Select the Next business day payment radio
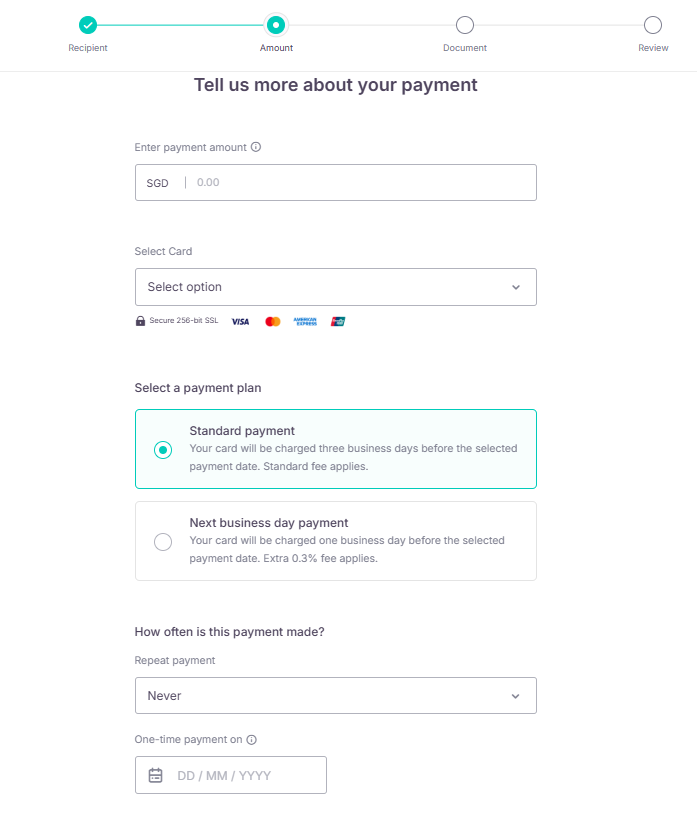This screenshot has height=817, width=697. click(163, 542)
